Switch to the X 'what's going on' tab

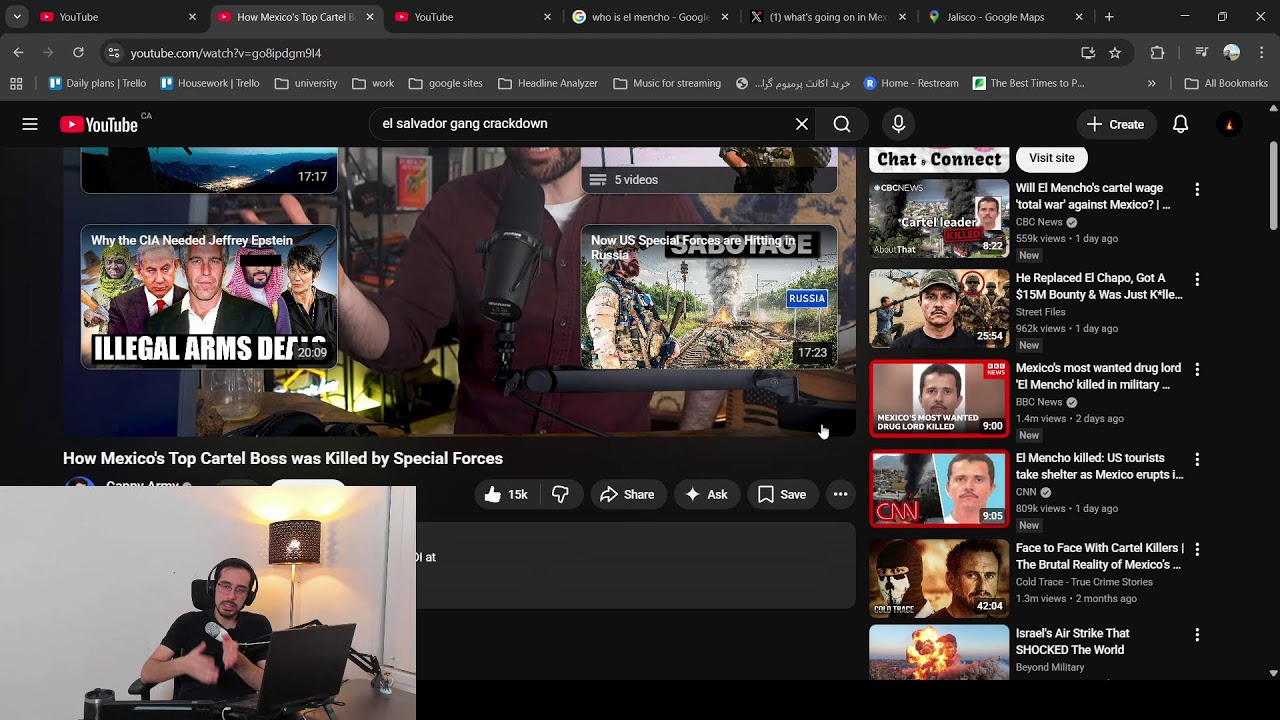[x=827, y=17]
